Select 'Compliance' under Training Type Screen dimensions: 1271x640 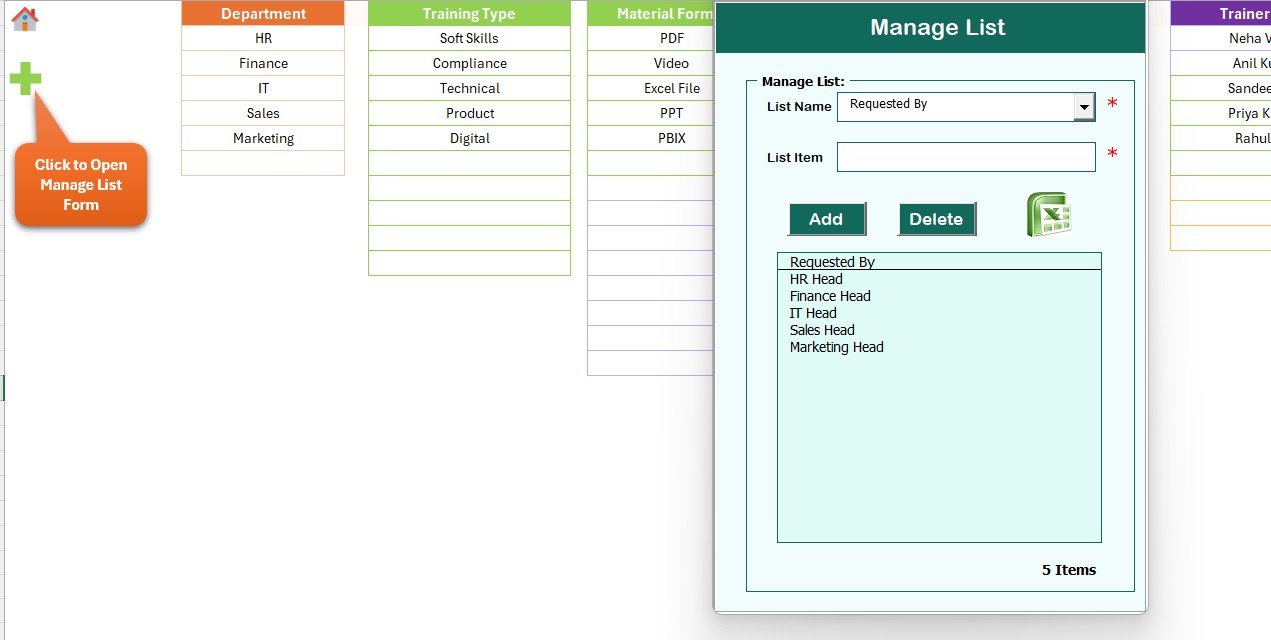pyautogui.click(x=469, y=63)
